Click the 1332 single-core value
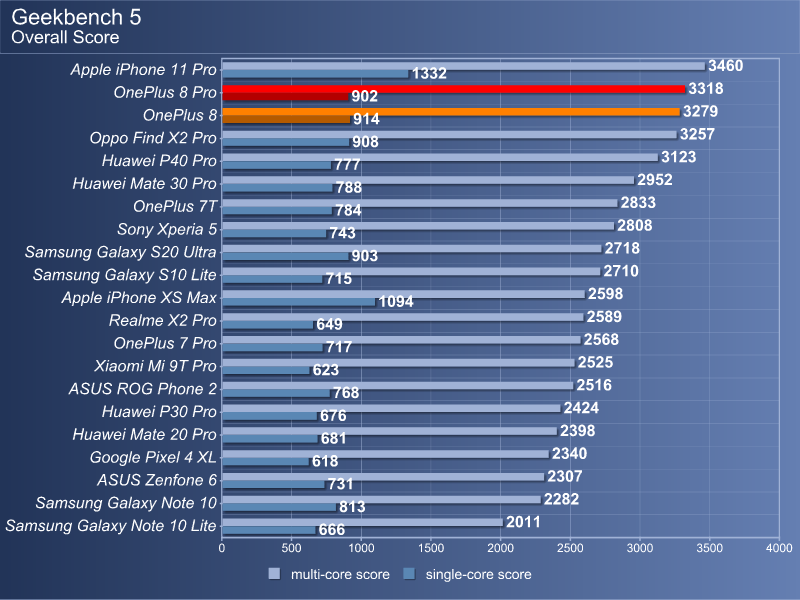The width and height of the screenshot is (800, 600). click(x=429, y=73)
